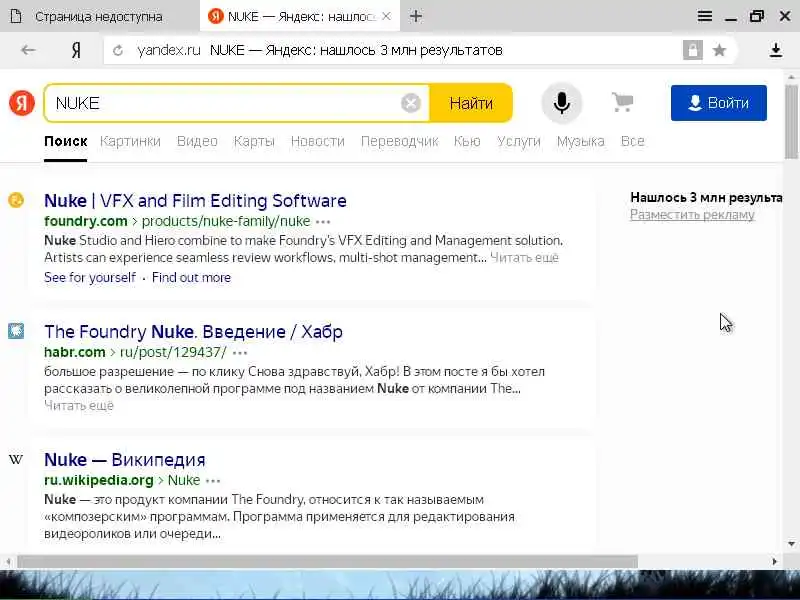Image resolution: width=800 pixels, height=600 pixels.
Task: Switch to the Видео tab
Action: [x=197, y=141]
